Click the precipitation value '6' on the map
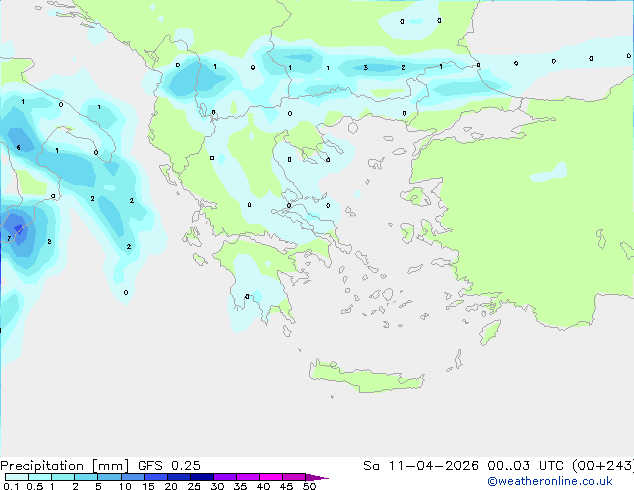634x490 pixels. [19, 148]
